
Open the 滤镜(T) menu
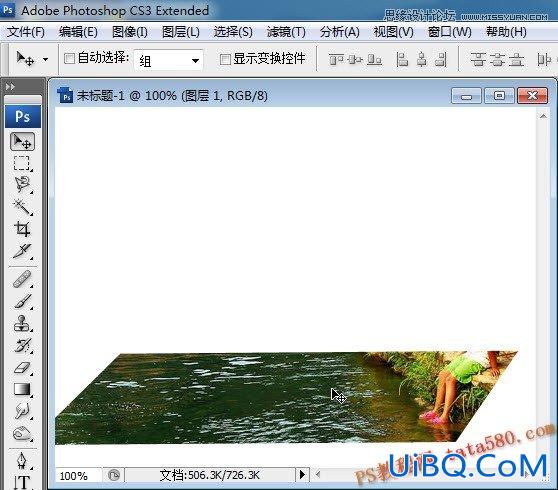pos(286,32)
